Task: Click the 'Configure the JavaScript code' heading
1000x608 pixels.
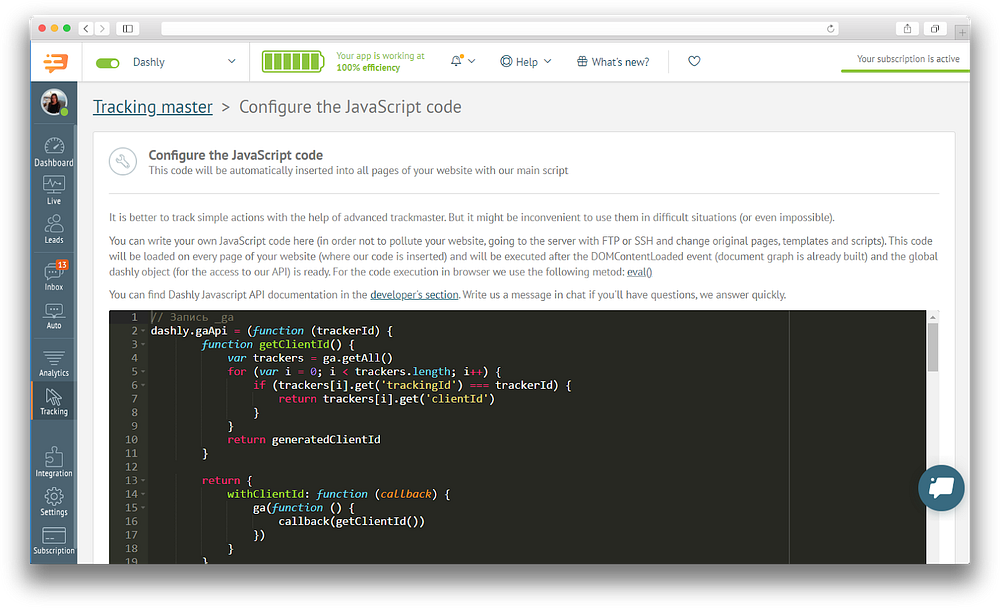Action: pos(235,155)
